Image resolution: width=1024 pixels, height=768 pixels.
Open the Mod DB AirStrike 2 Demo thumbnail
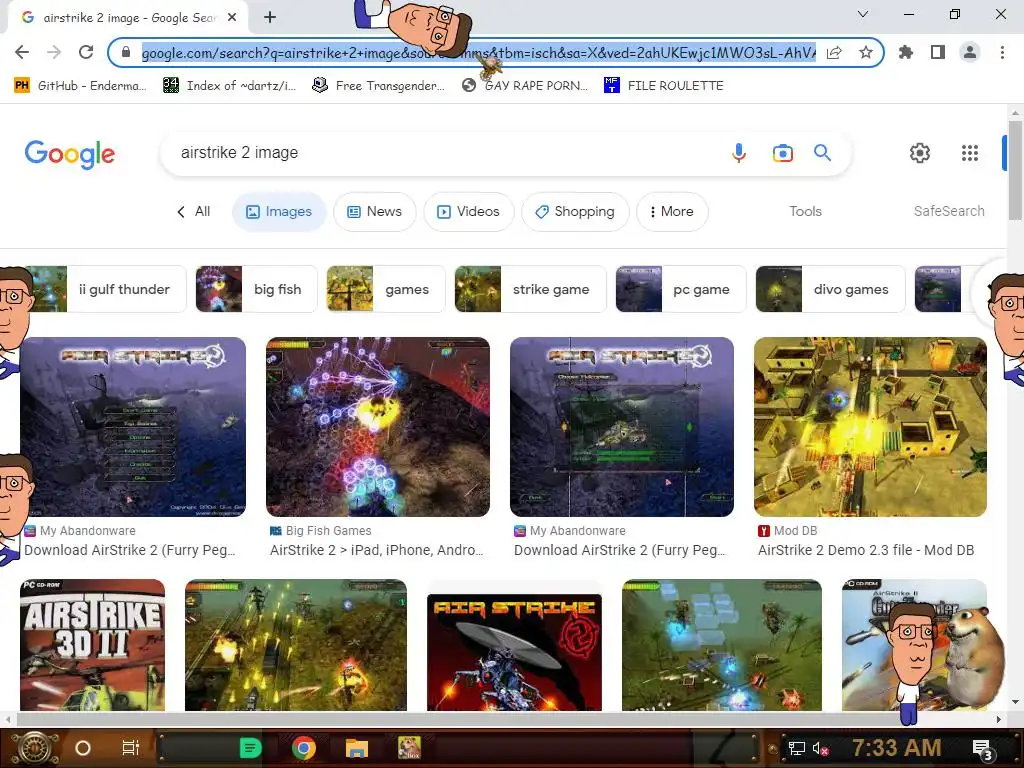pos(870,427)
